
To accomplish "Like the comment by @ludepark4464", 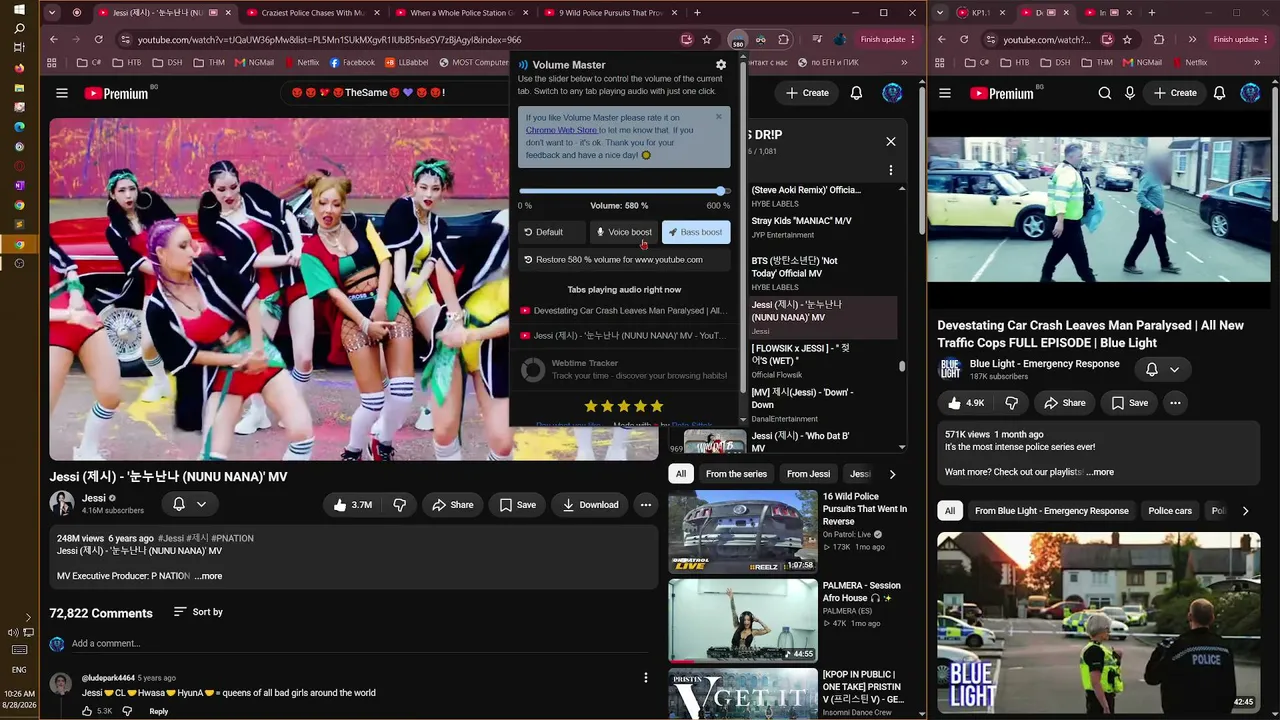I will click(x=88, y=711).
